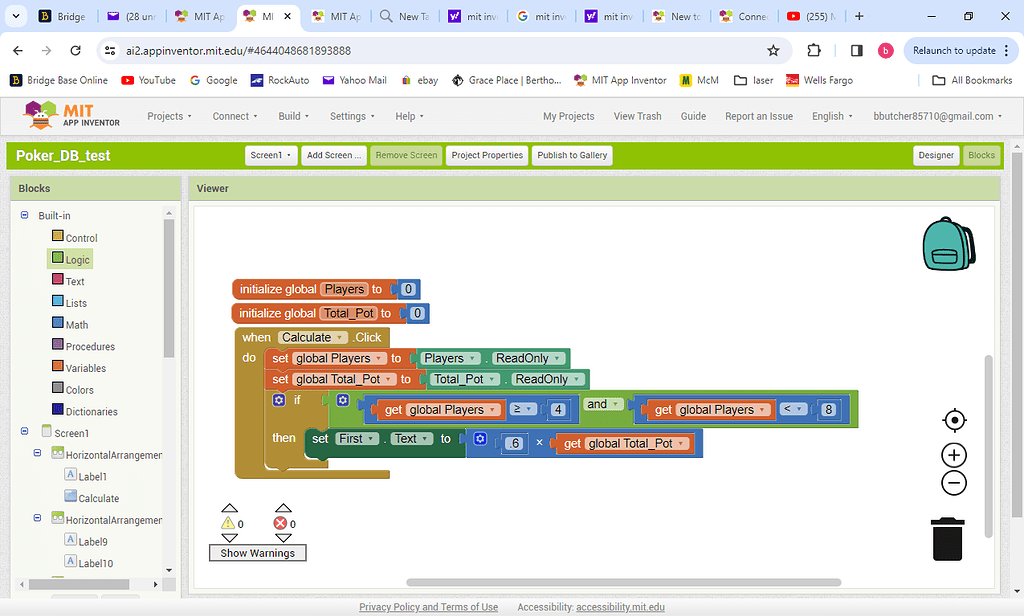Toggle to Designer view
This screenshot has width=1024, height=616.
point(936,155)
